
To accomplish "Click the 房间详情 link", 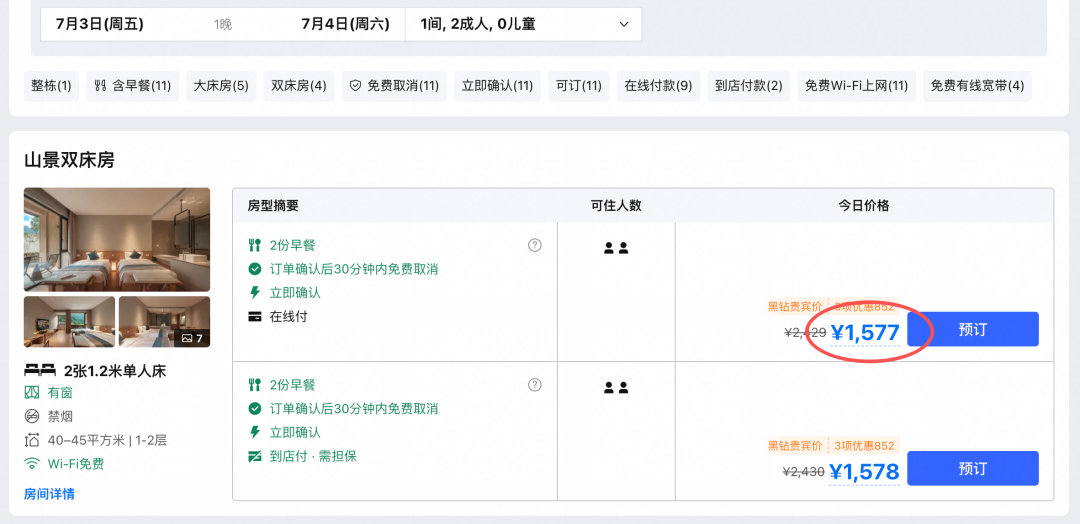I will click(x=50, y=494).
